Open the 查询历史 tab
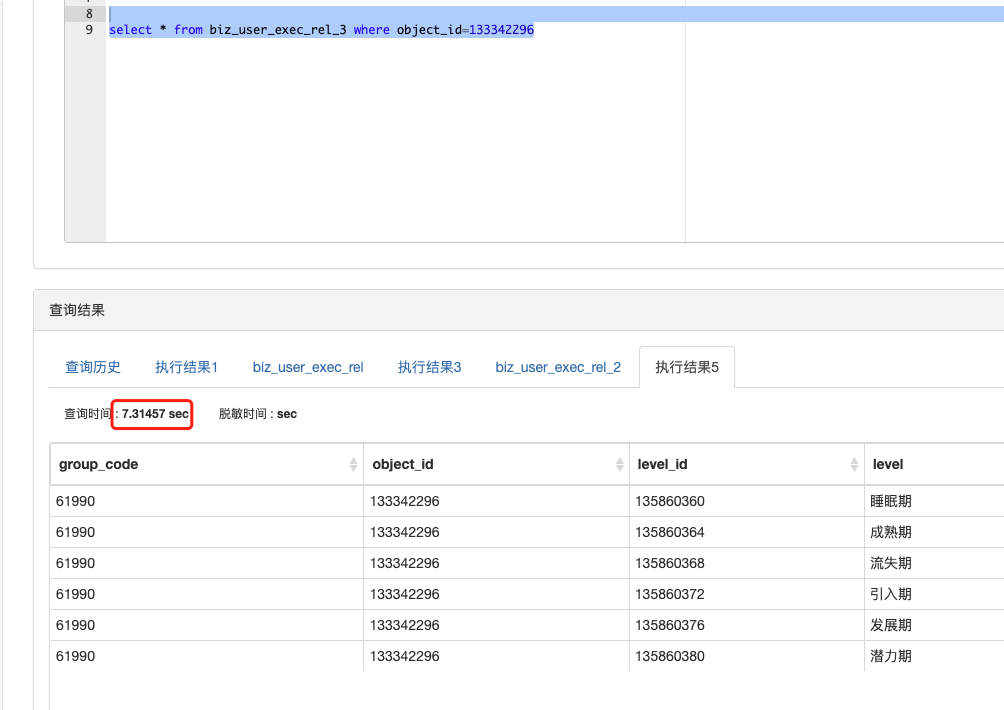 point(93,367)
